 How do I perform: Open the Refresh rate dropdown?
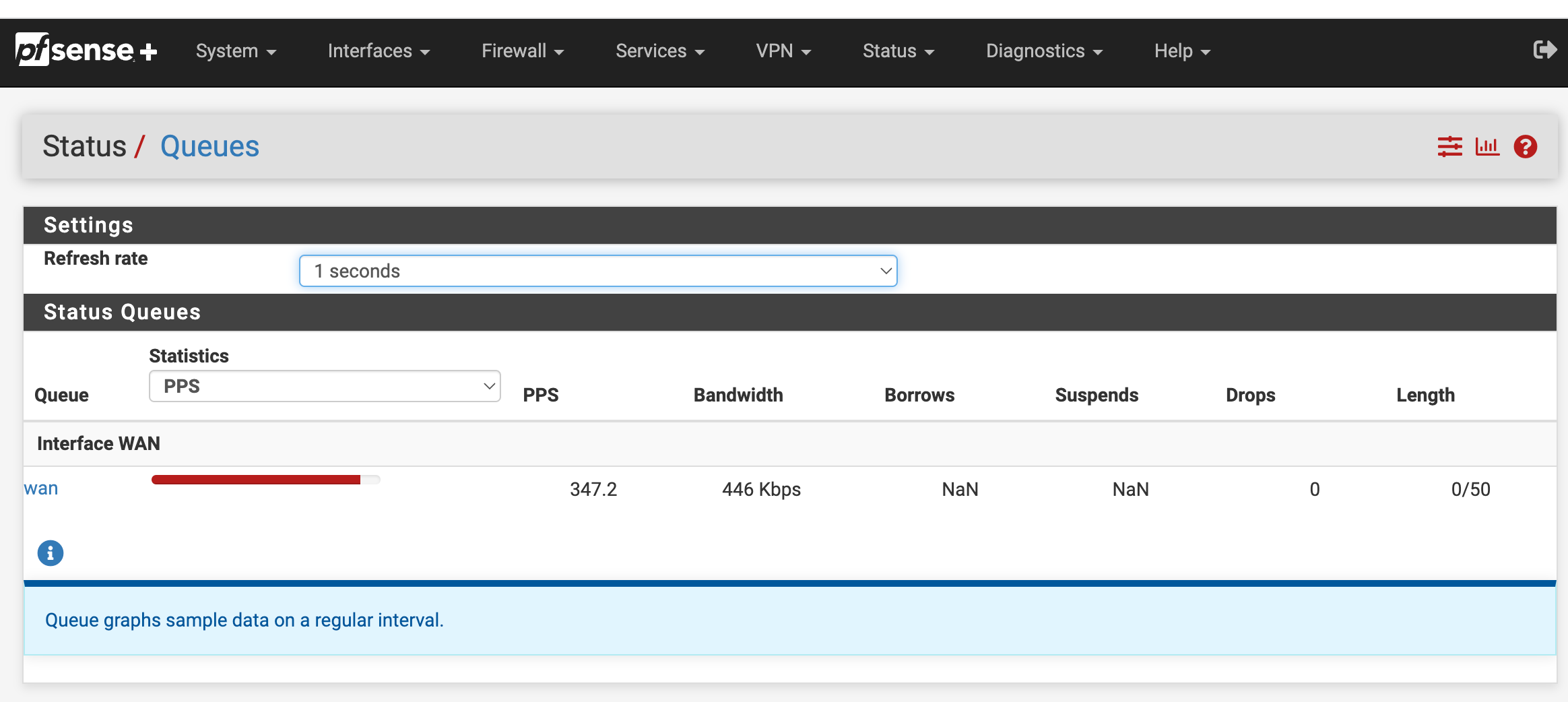pos(598,271)
